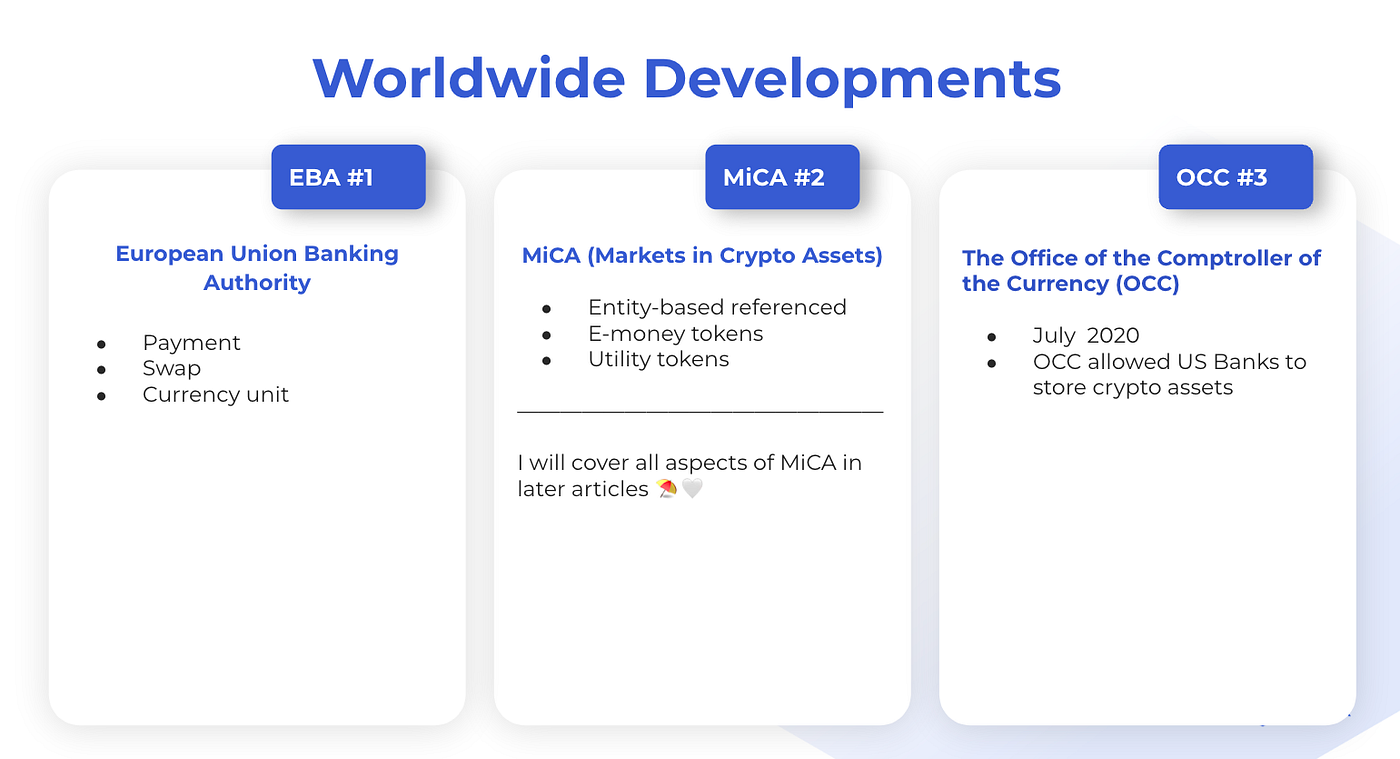Select the OCC #3 badge

(1235, 177)
